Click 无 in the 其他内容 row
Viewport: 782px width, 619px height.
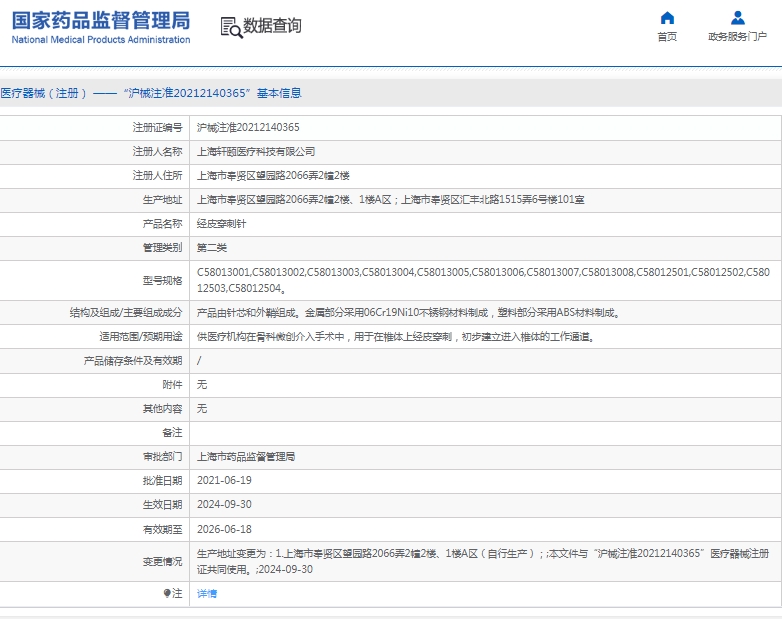coord(201,409)
